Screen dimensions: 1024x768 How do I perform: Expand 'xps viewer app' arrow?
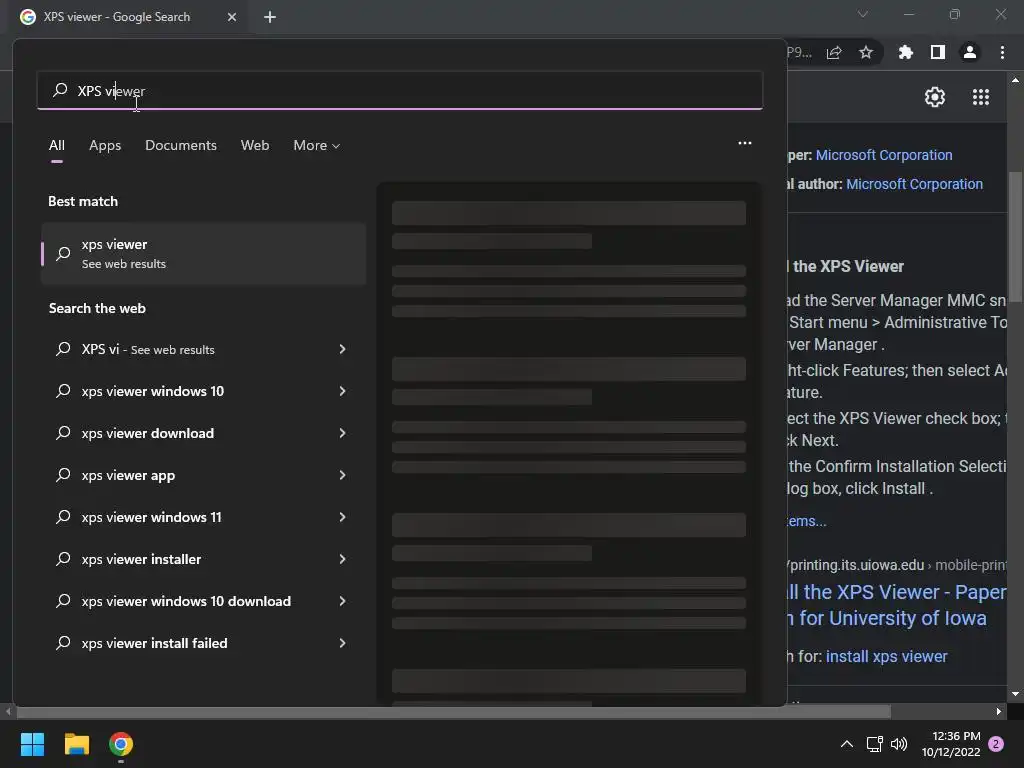(342, 475)
